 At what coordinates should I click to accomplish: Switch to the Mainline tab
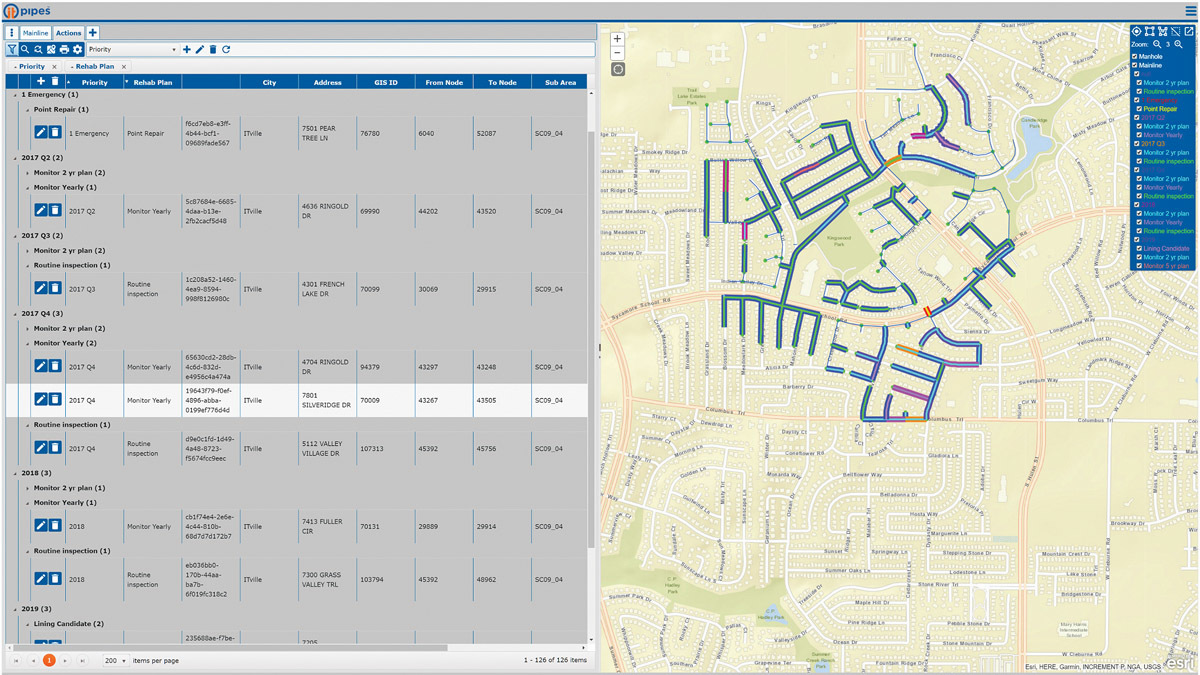point(35,33)
